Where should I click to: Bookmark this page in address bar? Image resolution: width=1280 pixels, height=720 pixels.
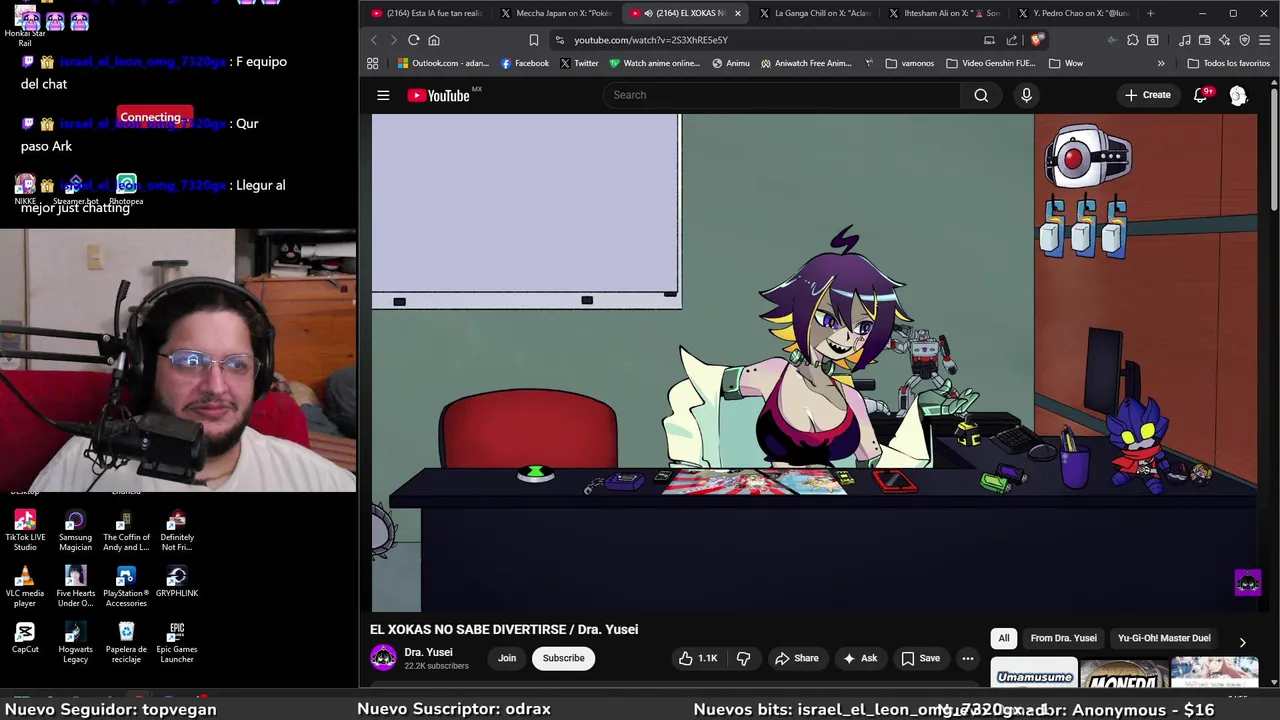[x=534, y=40]
